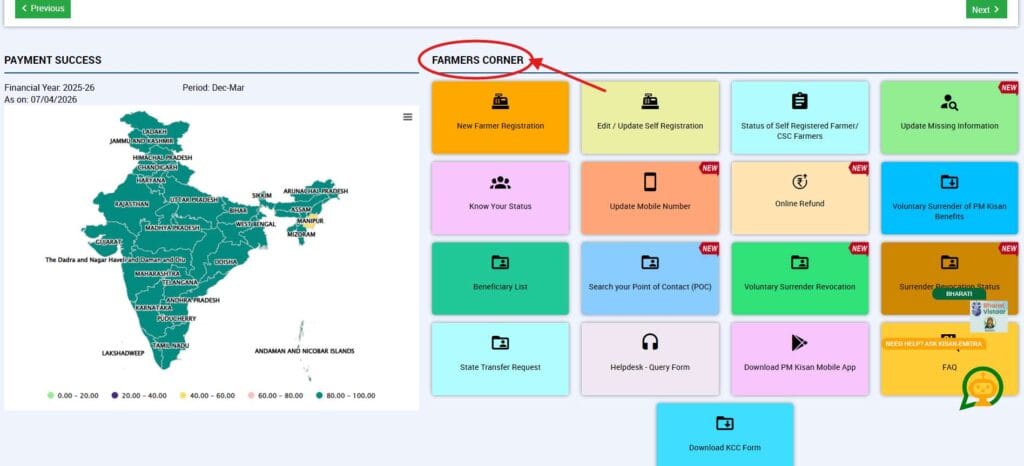Open the chart hamburger context menu

(408, 117)
